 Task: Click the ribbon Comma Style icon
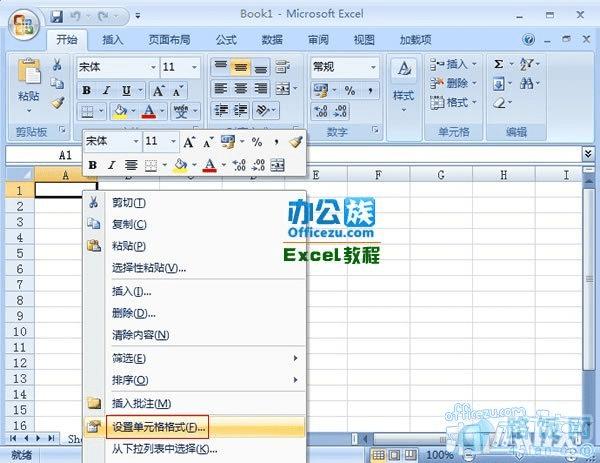point(370,91)
